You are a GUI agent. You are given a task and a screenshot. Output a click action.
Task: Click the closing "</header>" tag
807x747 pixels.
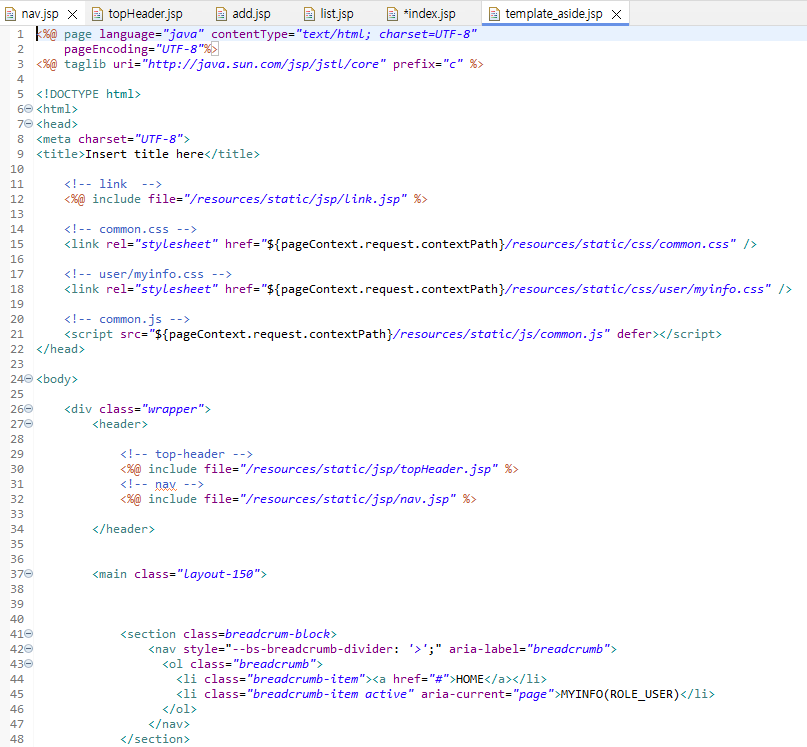[124, 529]
